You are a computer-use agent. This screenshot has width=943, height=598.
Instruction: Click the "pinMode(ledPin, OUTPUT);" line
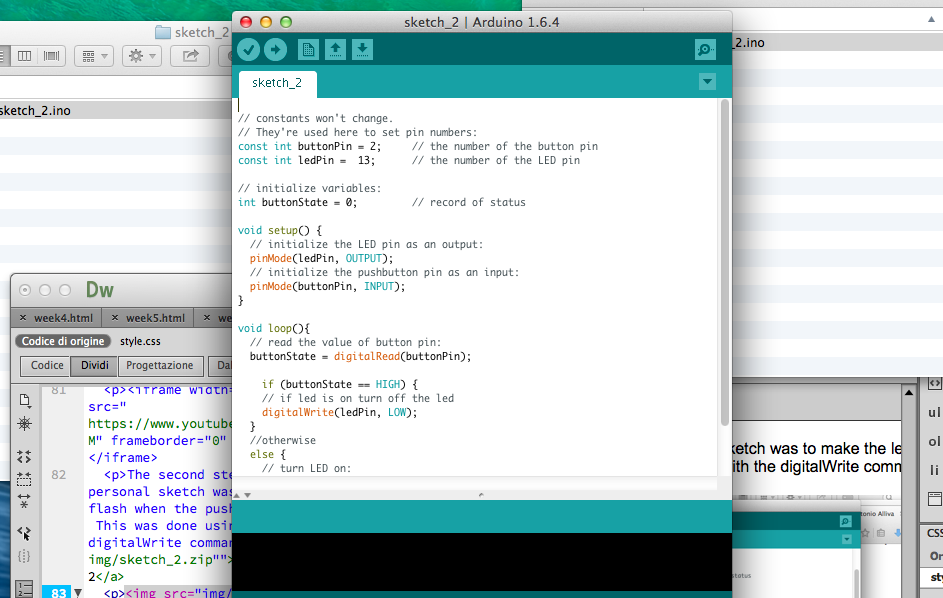(321, 259)
